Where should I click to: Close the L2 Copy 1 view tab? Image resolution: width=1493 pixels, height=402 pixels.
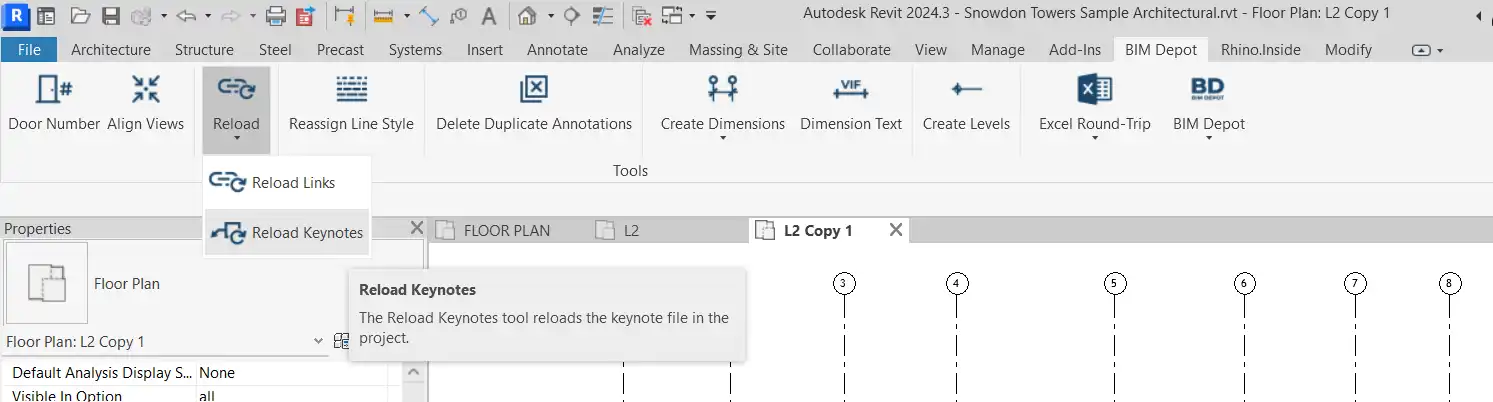click(x=896, y=230)
